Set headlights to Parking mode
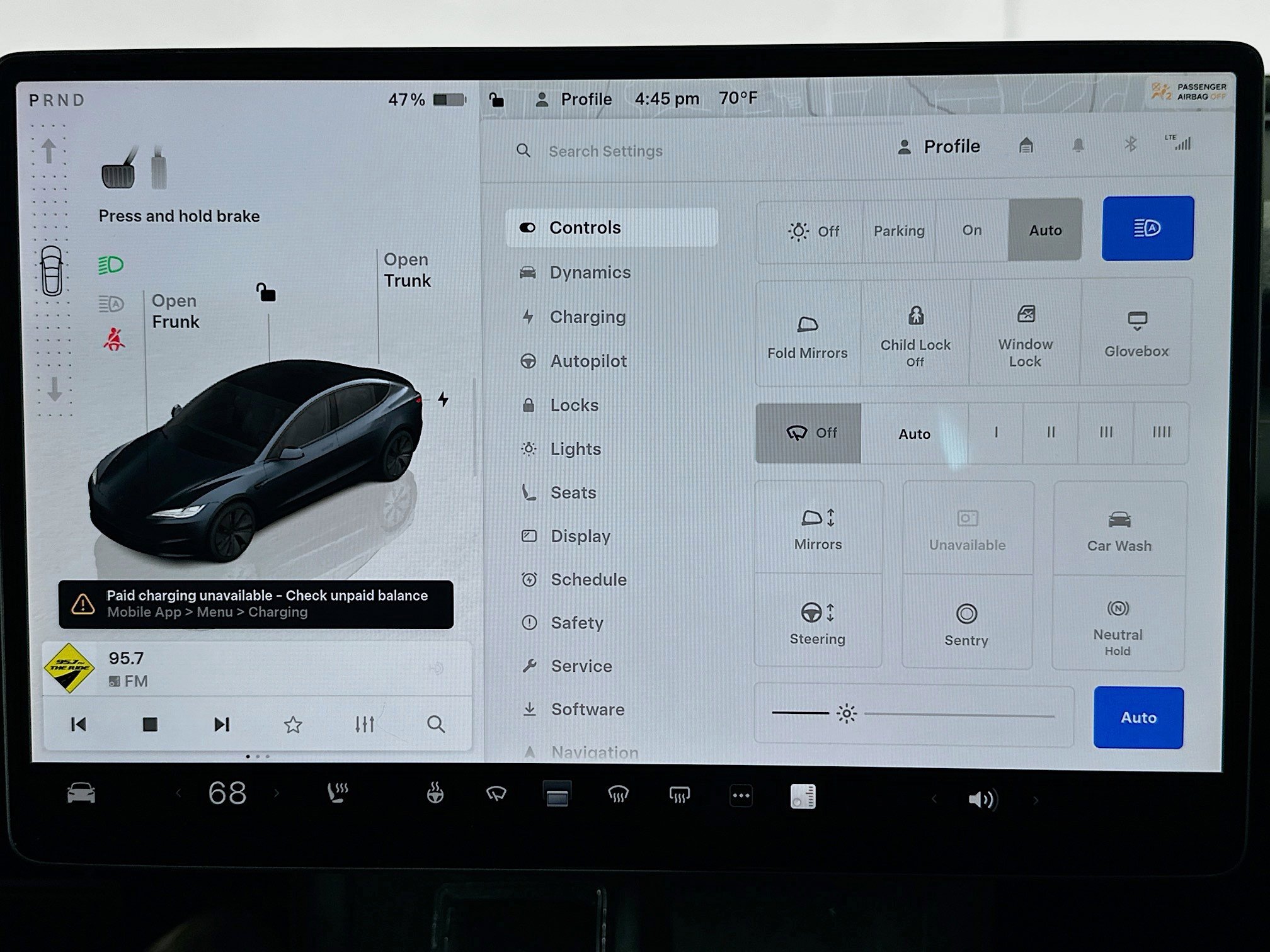The width and height of the screenshot is (1270, 952). (898, 230)
